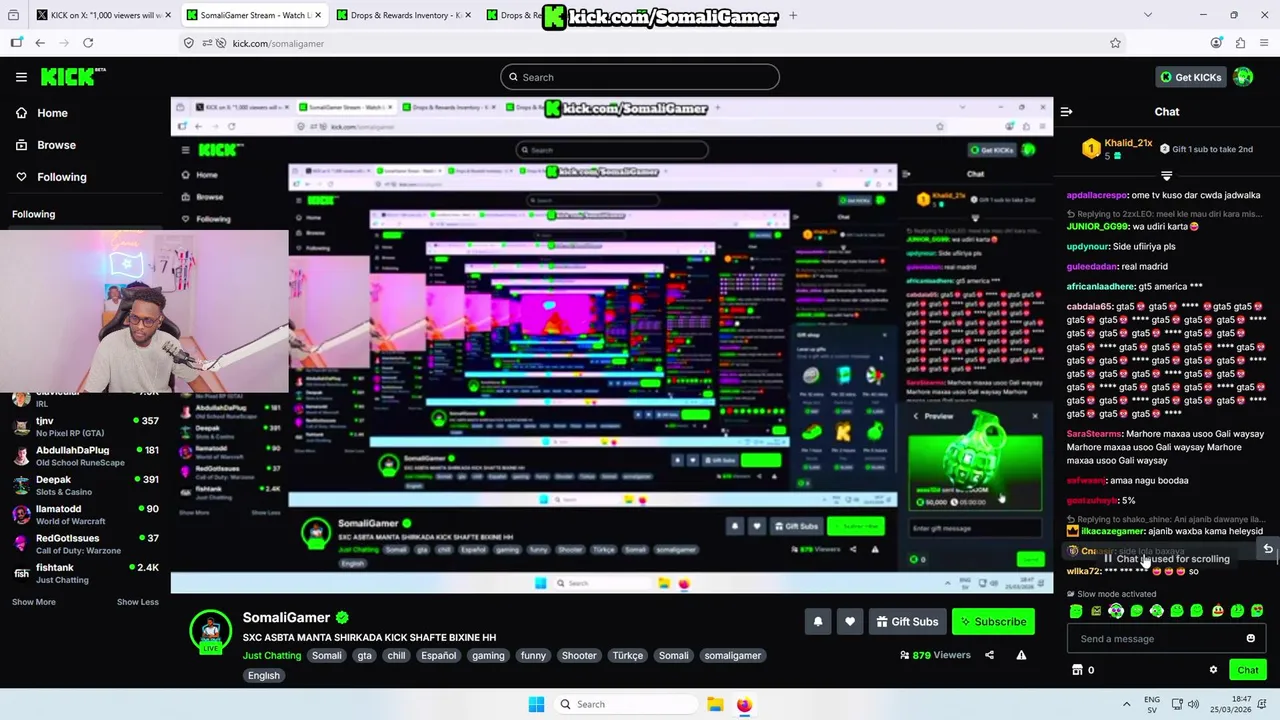The width and height of the screenshot is (1280, 720).
Task: Click the share stream icon
Action: pos(989,655)
